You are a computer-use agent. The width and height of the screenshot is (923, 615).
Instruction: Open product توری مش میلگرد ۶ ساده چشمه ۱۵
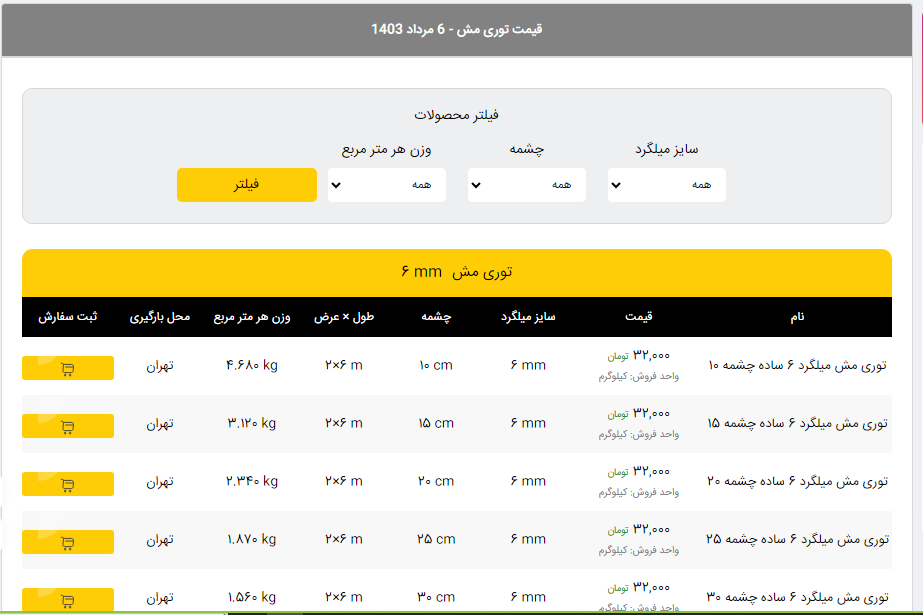pyautogui.click(x=797, y=423)
